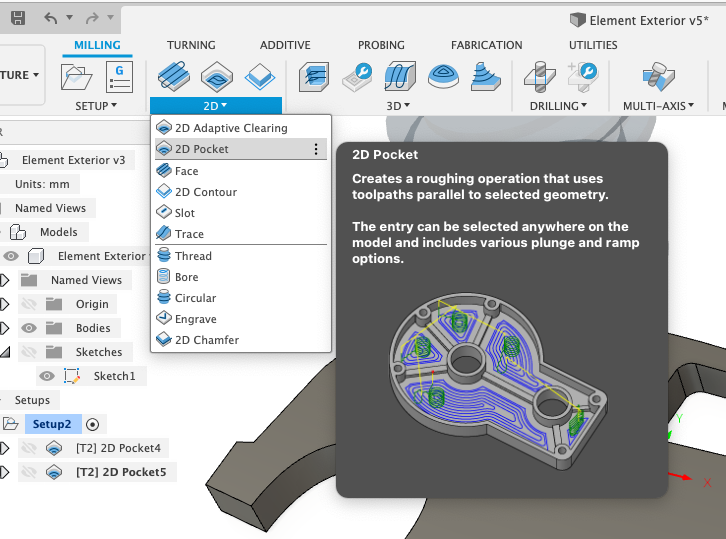The image size is (726, 539).
Task: Click the Save icon in the top bar
Action: tap(18, 19)
